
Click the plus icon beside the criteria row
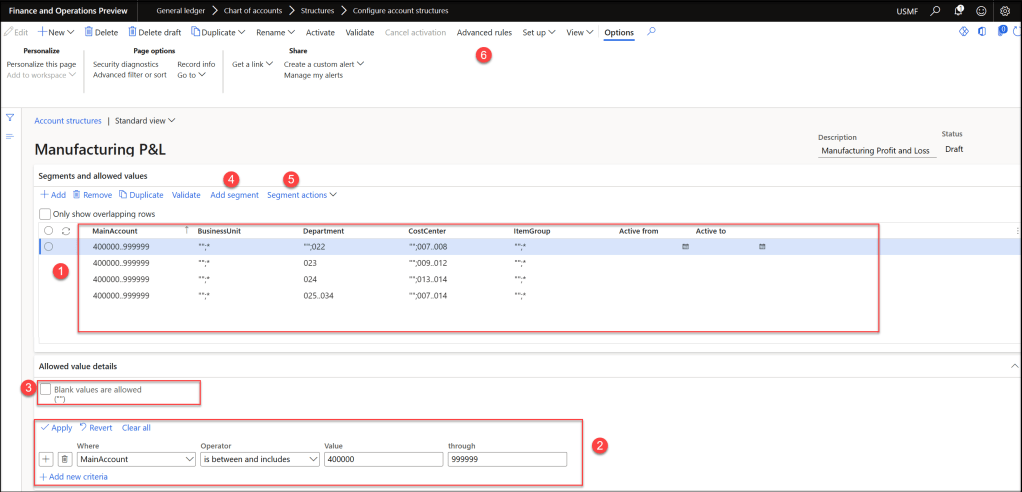46,459
